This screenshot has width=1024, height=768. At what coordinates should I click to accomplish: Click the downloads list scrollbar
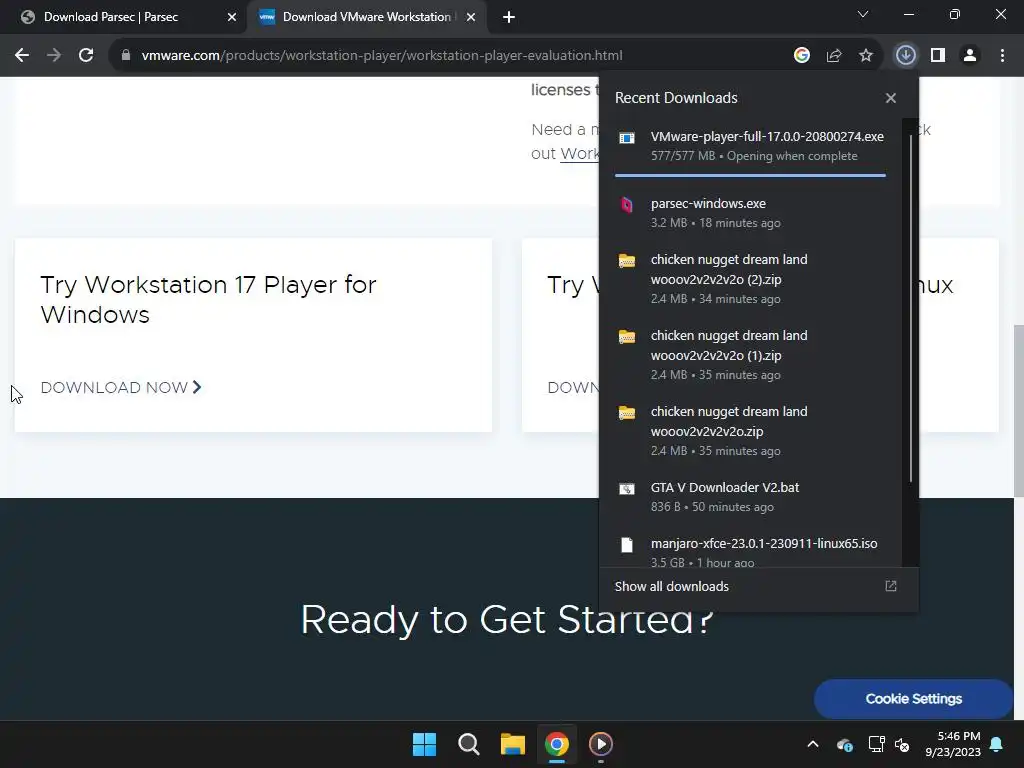click(910, 308)
